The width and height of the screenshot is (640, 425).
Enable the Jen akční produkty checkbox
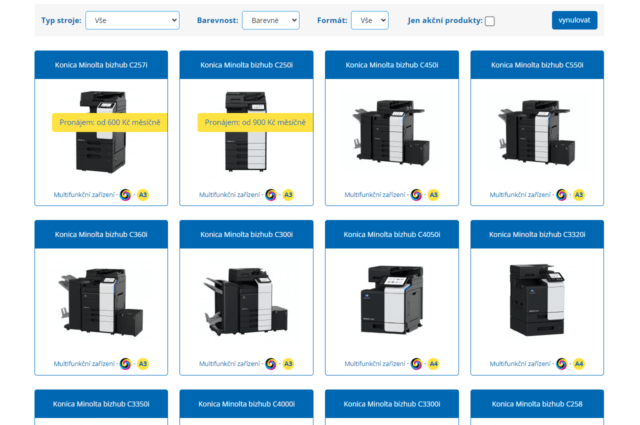pos(490,21)
